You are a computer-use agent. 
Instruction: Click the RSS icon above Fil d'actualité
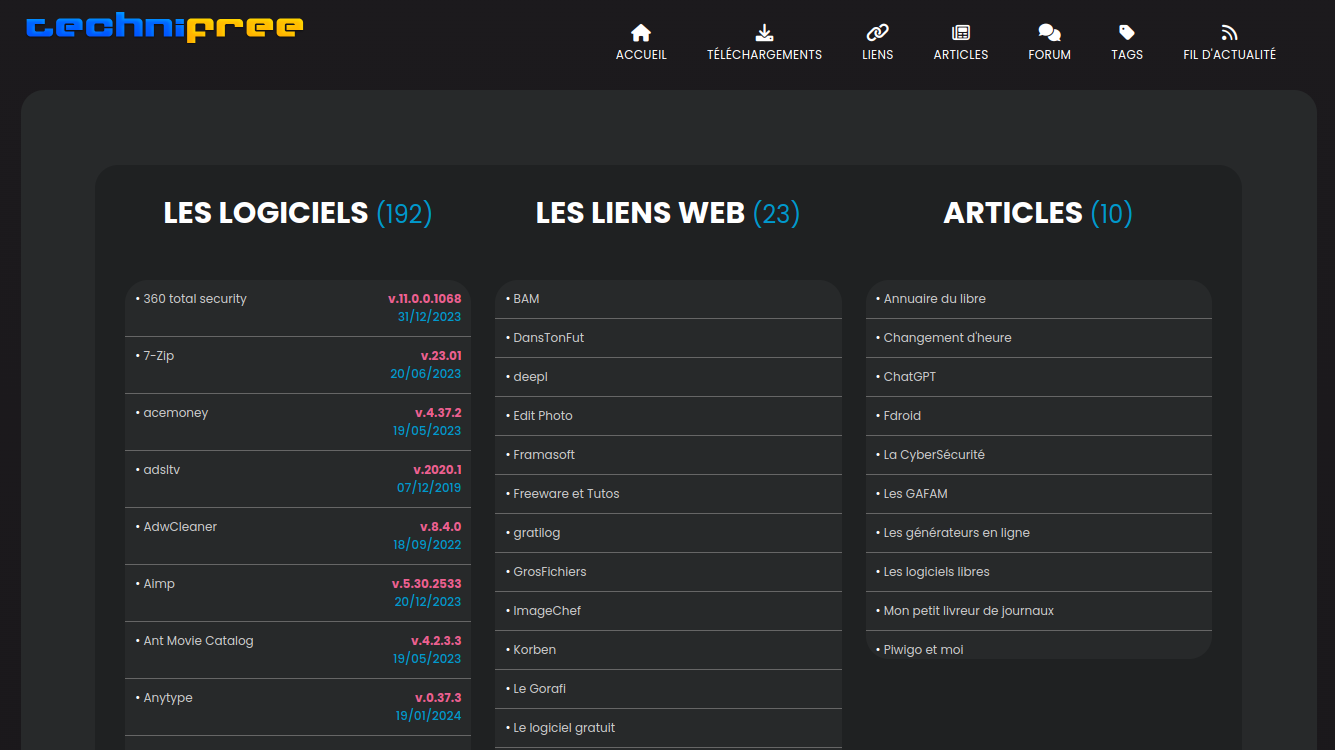tap(1229, 33)
